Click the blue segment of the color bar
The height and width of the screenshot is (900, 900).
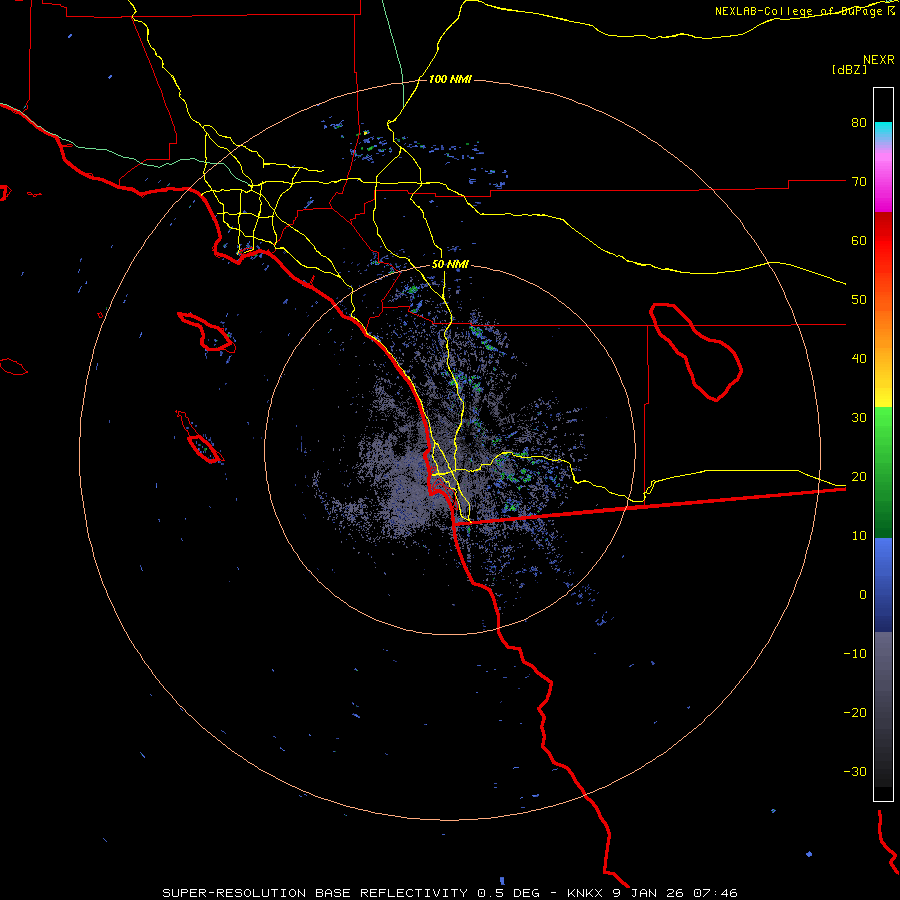click(883, 585)
